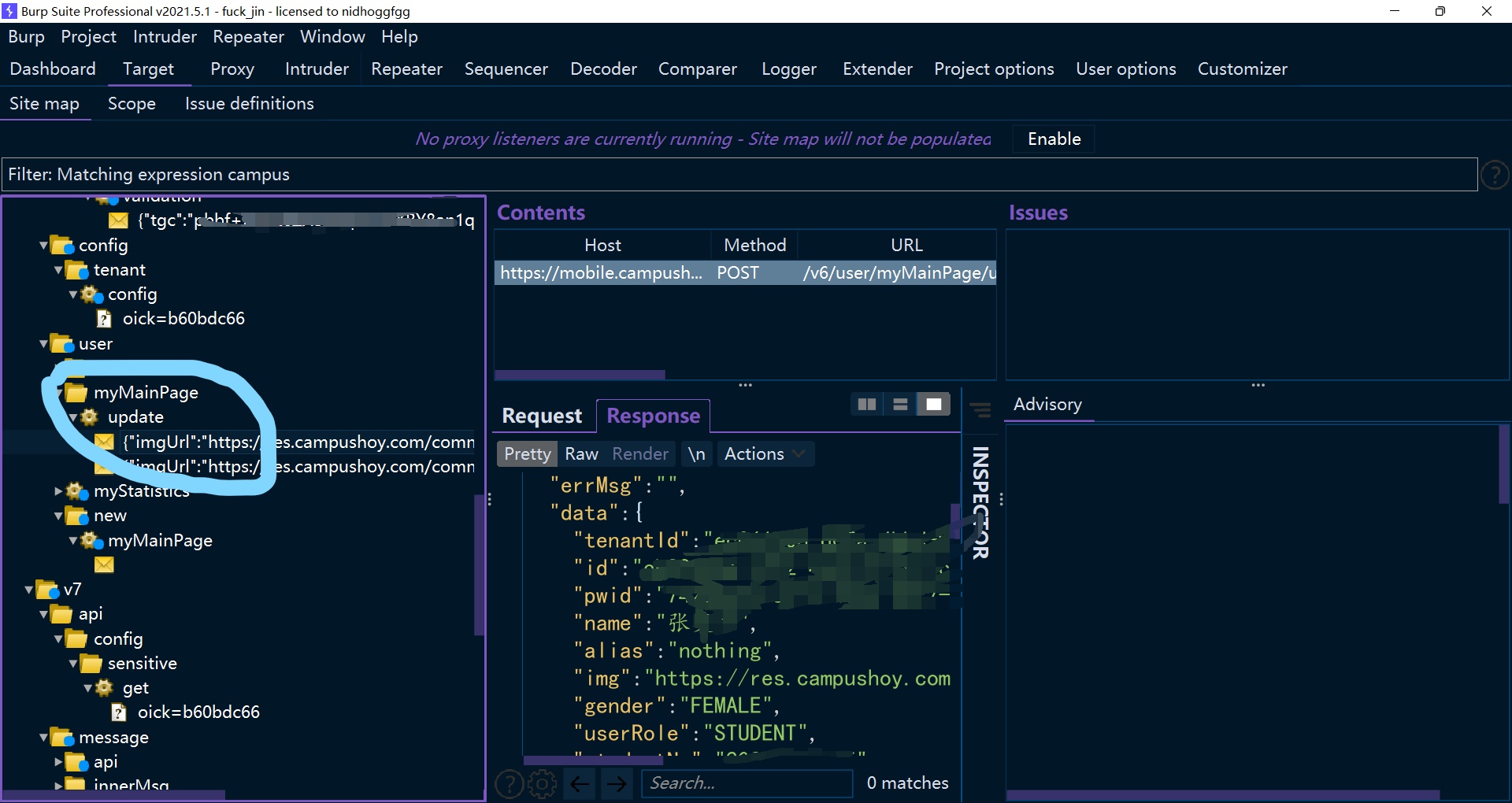1512x803 pixels.
Task: Open the filter help question mark icon
Action: [1495, 174]
